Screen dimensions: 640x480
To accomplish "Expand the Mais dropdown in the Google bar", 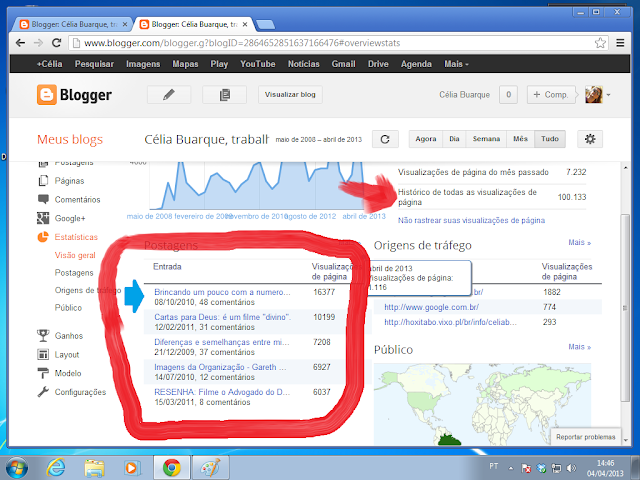I will click(456, 64).
